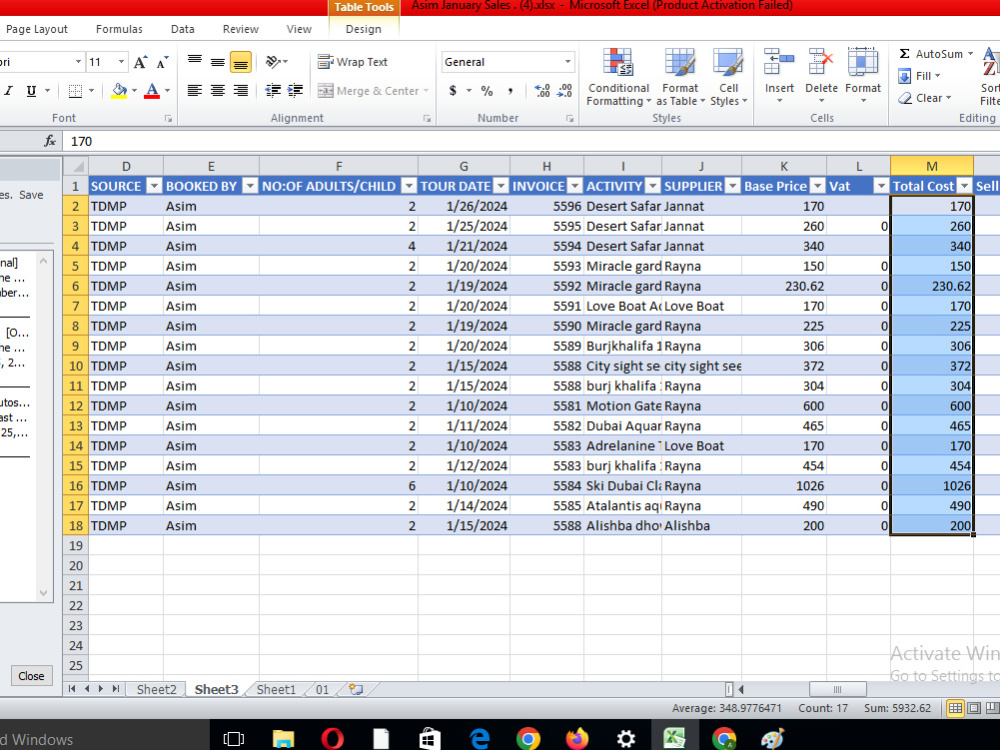
Task: Click the Insert cells icon
Action: coord(779,64)
